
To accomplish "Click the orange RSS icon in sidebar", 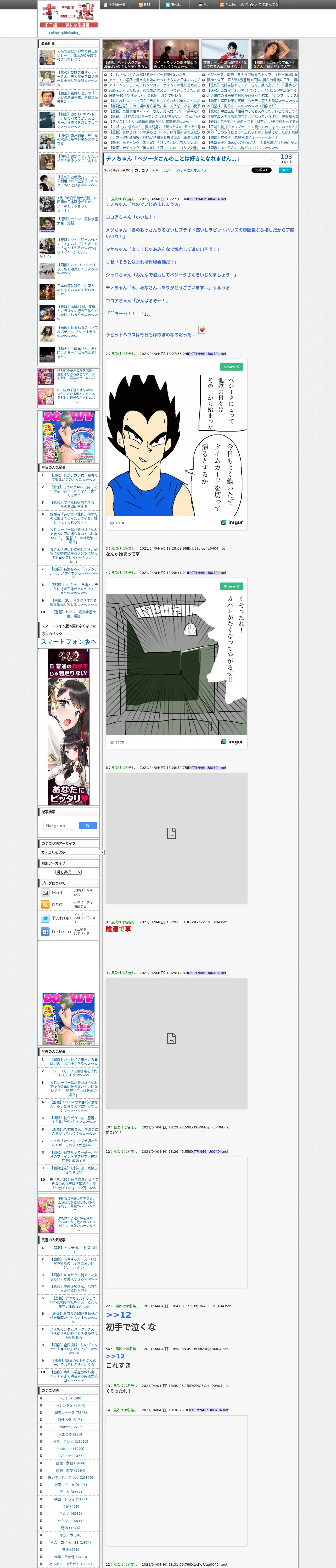I will click(45, 904).
